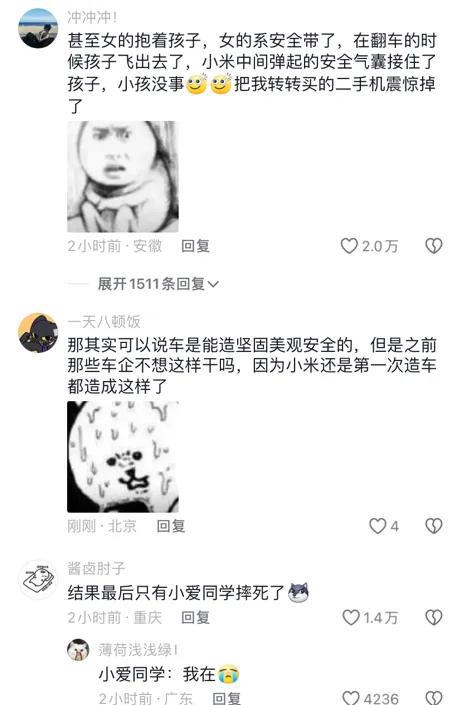Like the reply by 薄荷浅浅绿
The width and height of the screenshot is (462, 705).
351,697
